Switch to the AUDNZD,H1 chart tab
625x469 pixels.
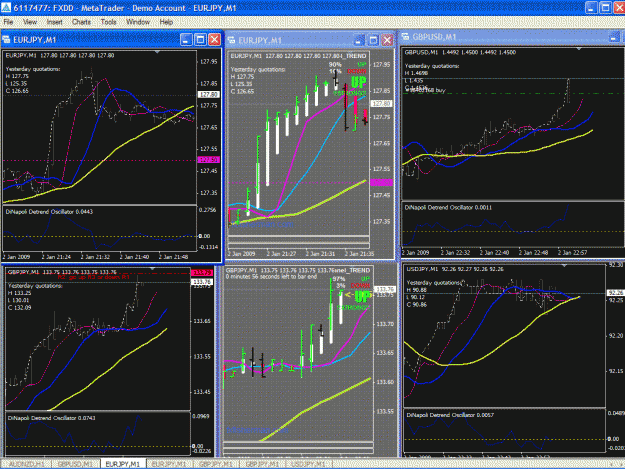click(27, 464)
